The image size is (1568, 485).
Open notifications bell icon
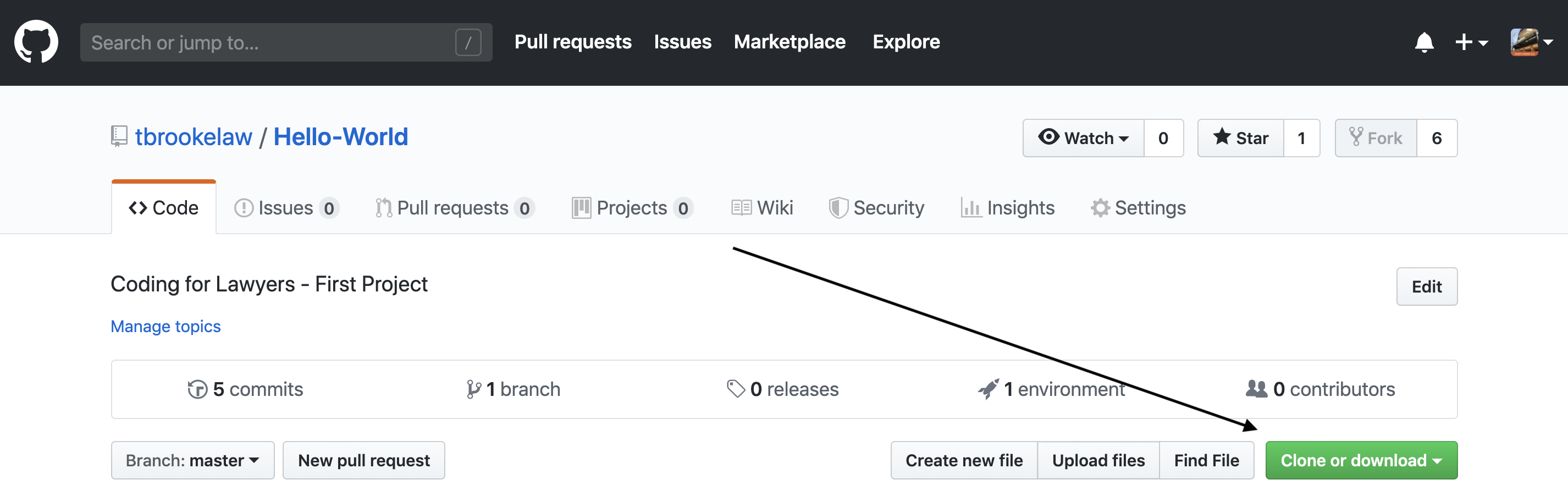(x=1424, y=42)
